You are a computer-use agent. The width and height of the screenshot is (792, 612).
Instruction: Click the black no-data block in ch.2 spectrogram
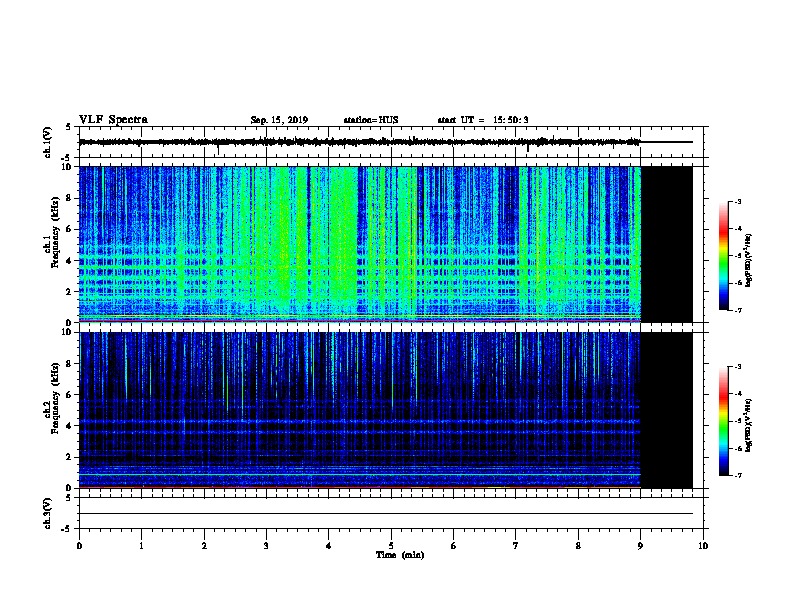(x=667, y=410)
